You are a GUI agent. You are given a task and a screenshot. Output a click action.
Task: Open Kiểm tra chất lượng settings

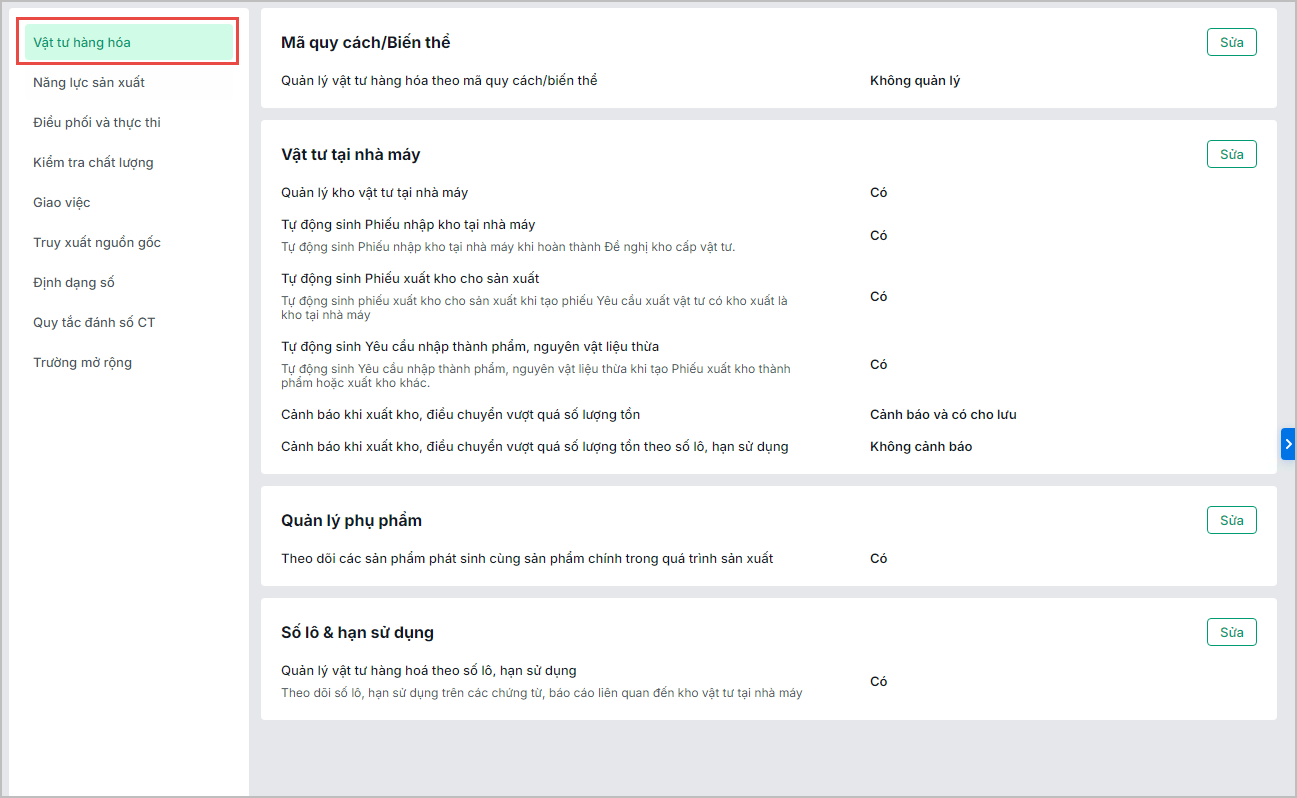(x=93, y=162)
